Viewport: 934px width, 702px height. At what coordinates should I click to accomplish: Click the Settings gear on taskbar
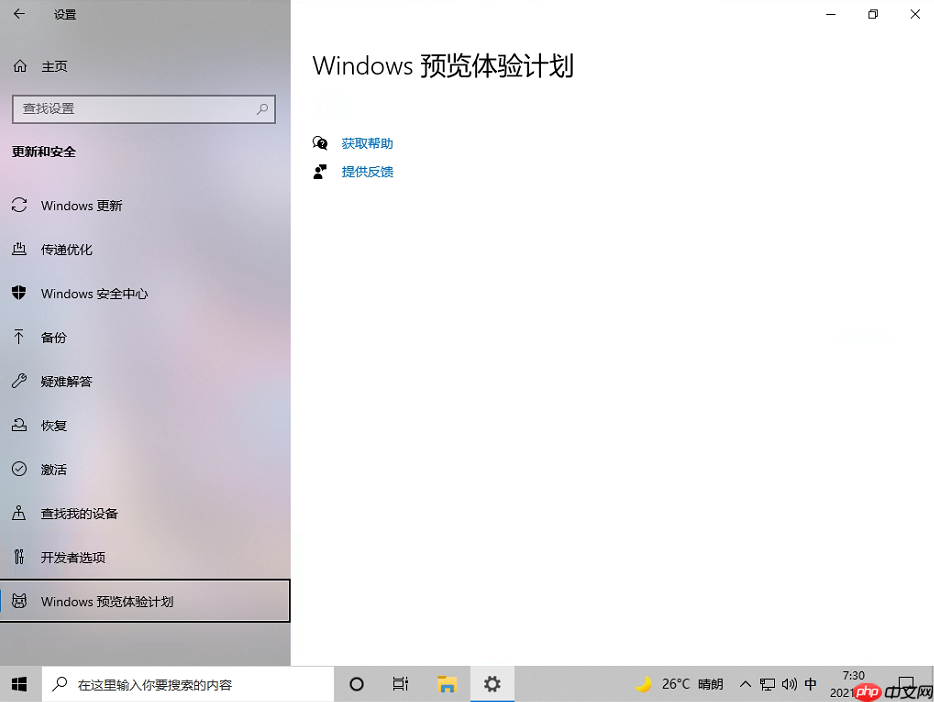point(492,684)
